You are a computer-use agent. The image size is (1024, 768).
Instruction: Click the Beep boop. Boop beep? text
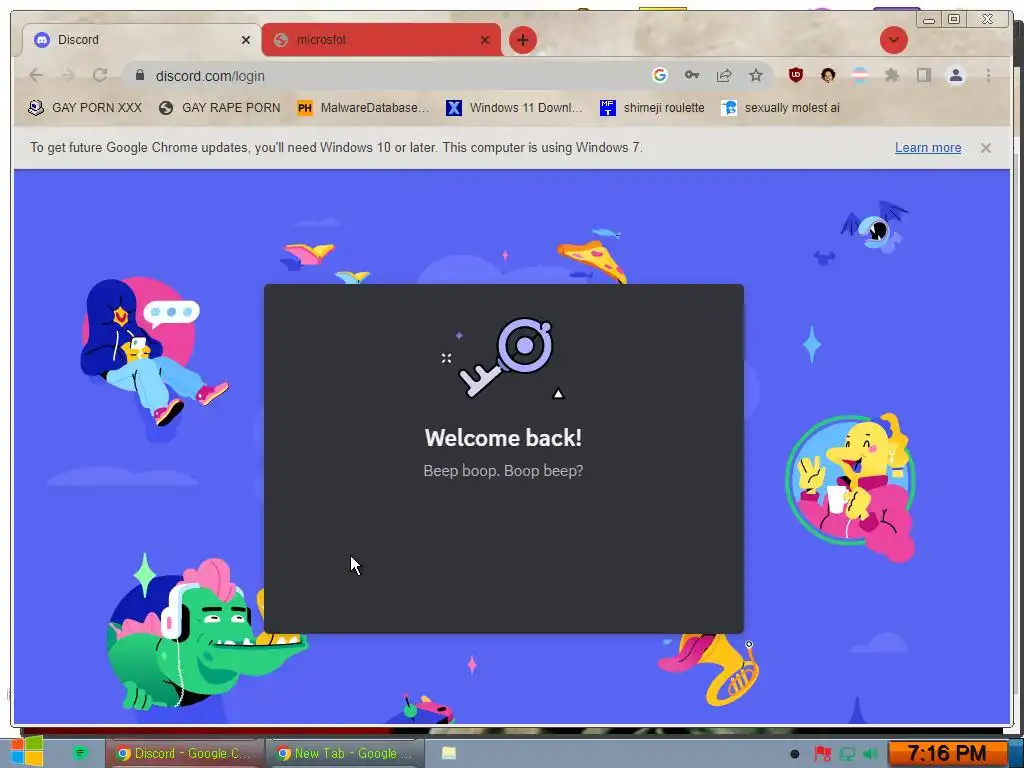coord(503,471)
